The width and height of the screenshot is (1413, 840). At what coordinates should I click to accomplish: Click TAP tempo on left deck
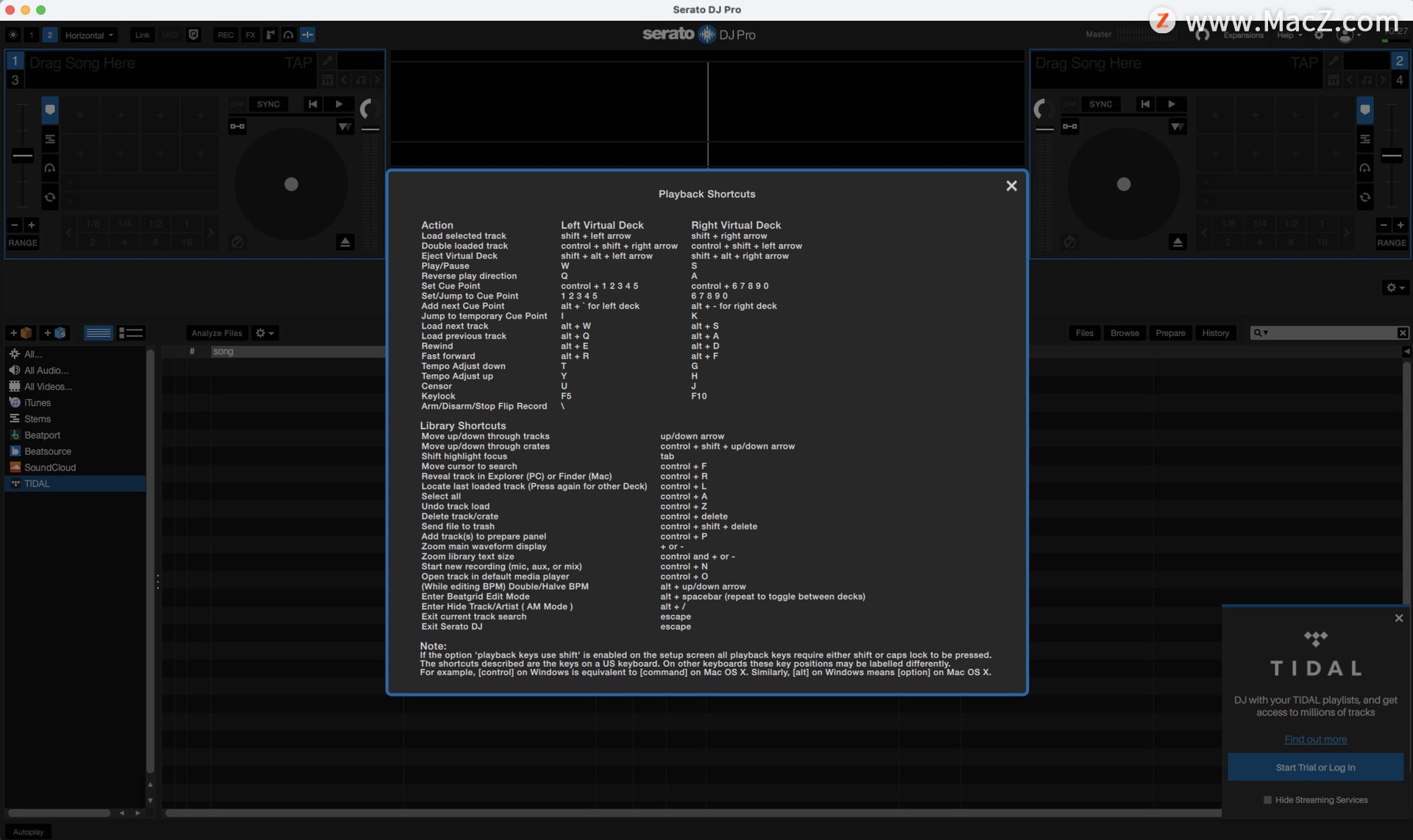click(298, 63)
